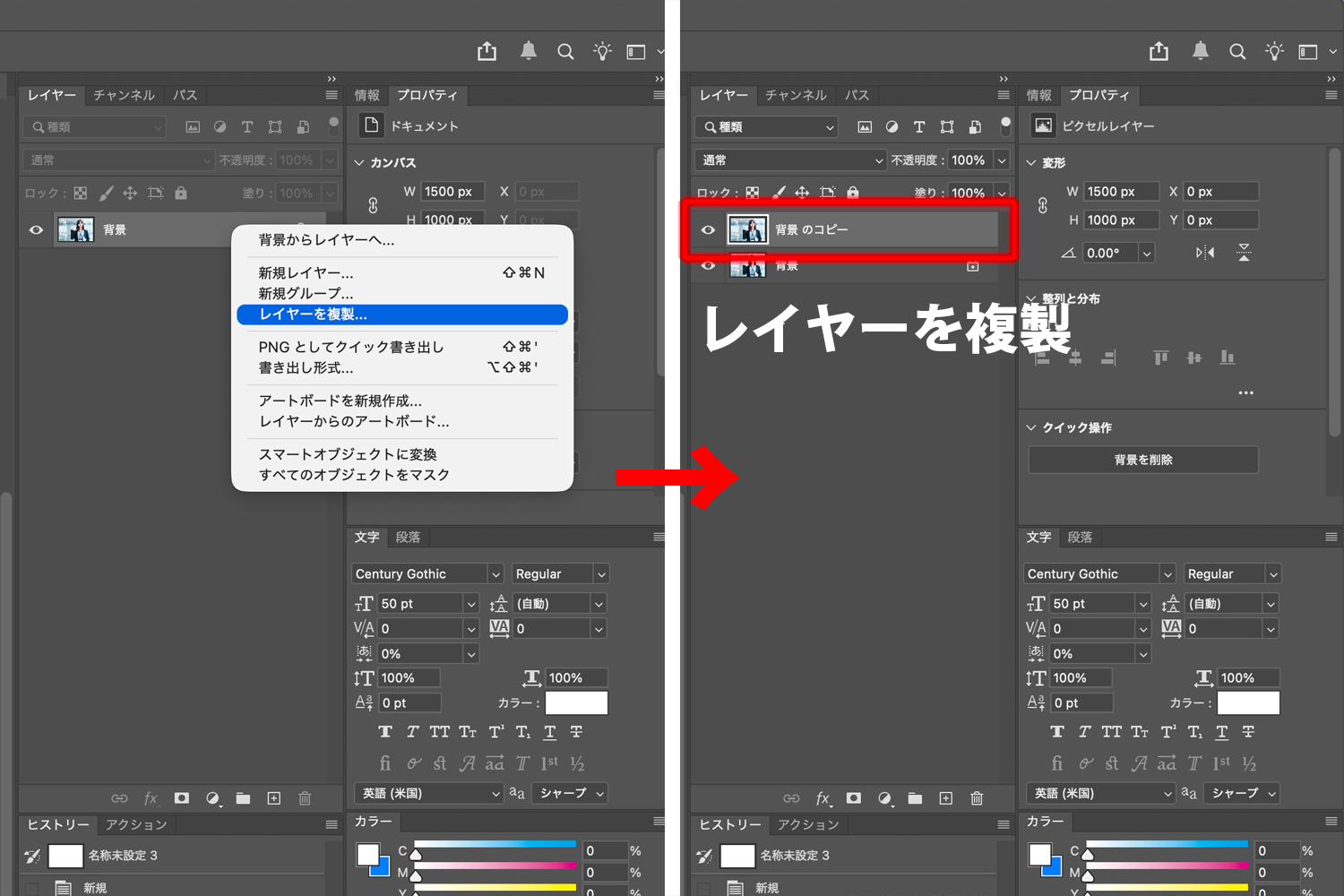The height and width of the screenshot is (896, 1344).
Task: Select スマートオブジェクトに変換 menu item
Action: (348, 454)
